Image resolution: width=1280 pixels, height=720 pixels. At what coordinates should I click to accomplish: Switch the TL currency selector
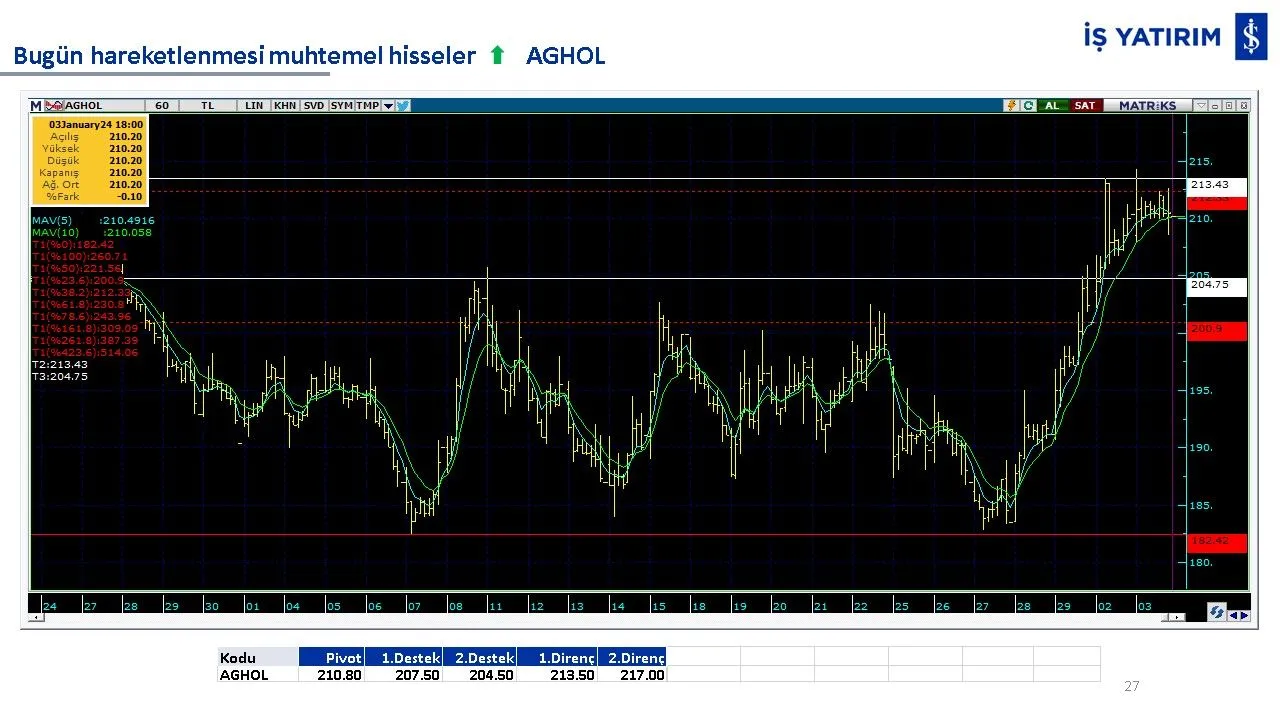point(207,105)
